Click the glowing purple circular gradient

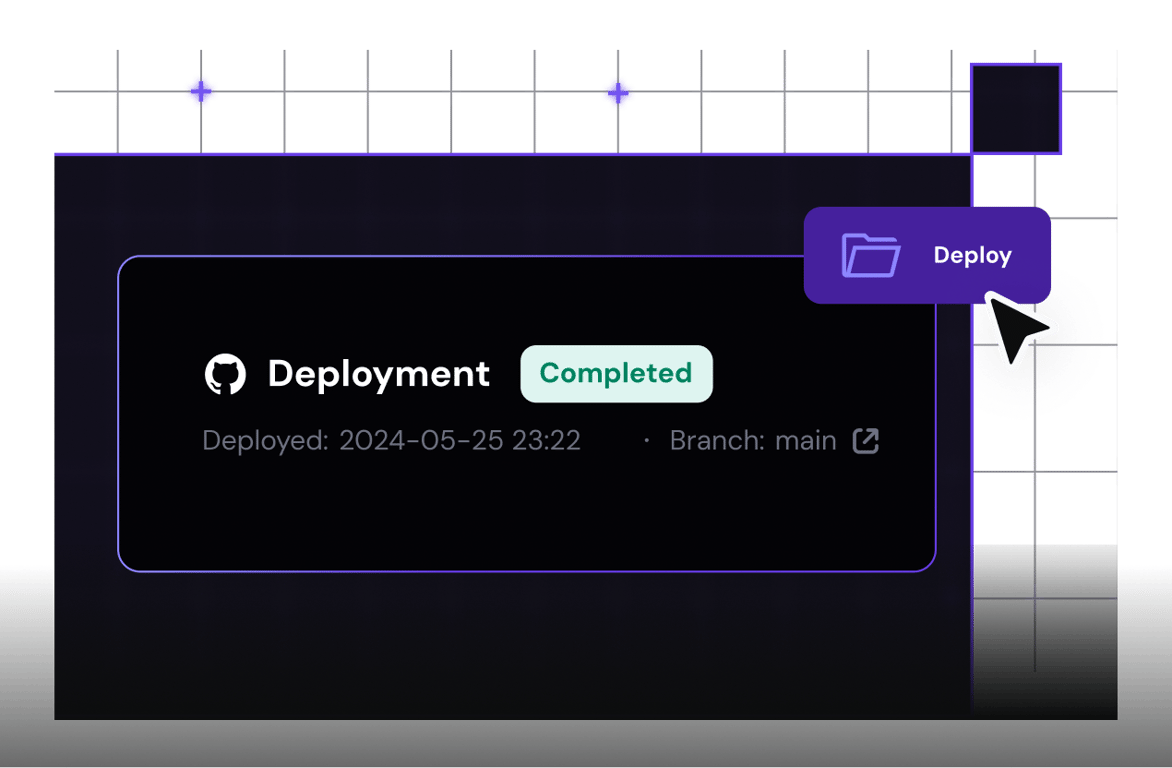point(1040,340)
